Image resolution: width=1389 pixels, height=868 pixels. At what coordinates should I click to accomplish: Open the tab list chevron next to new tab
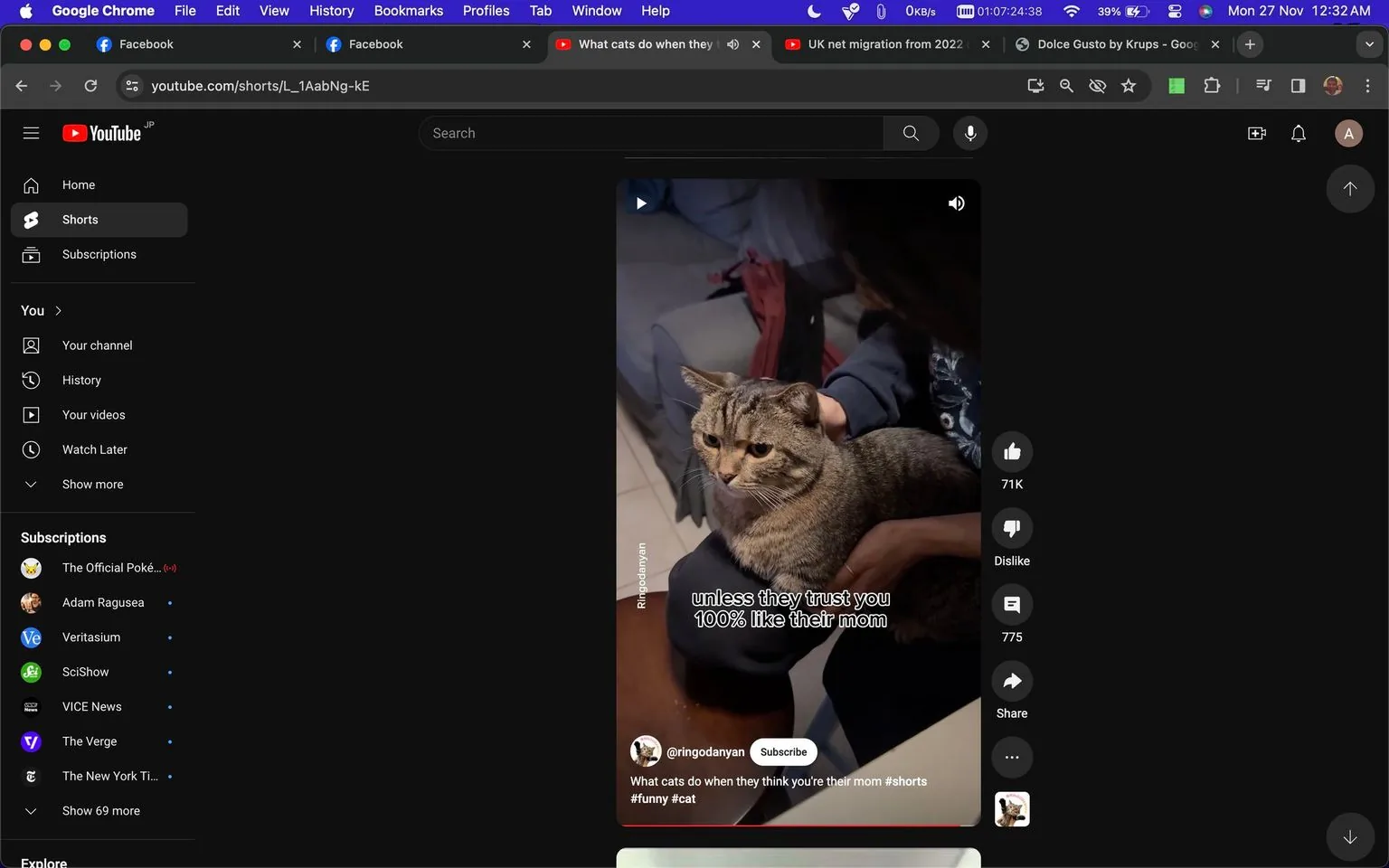(1369, 43)
